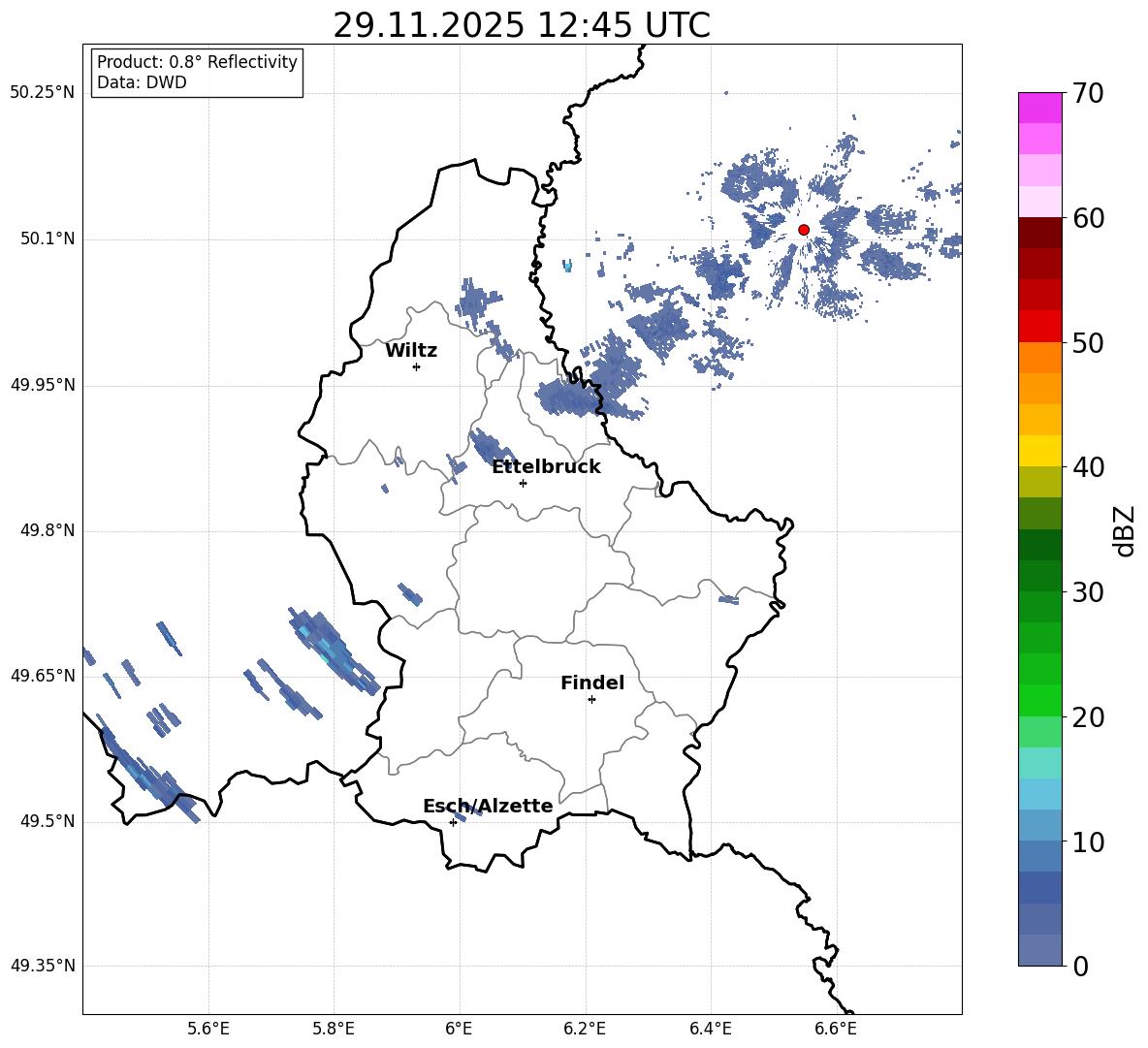This screenshot has width=1148, height=1048.
Task: Click the dark maroon colorbar segment below 60
Action: pos(1040,233)
